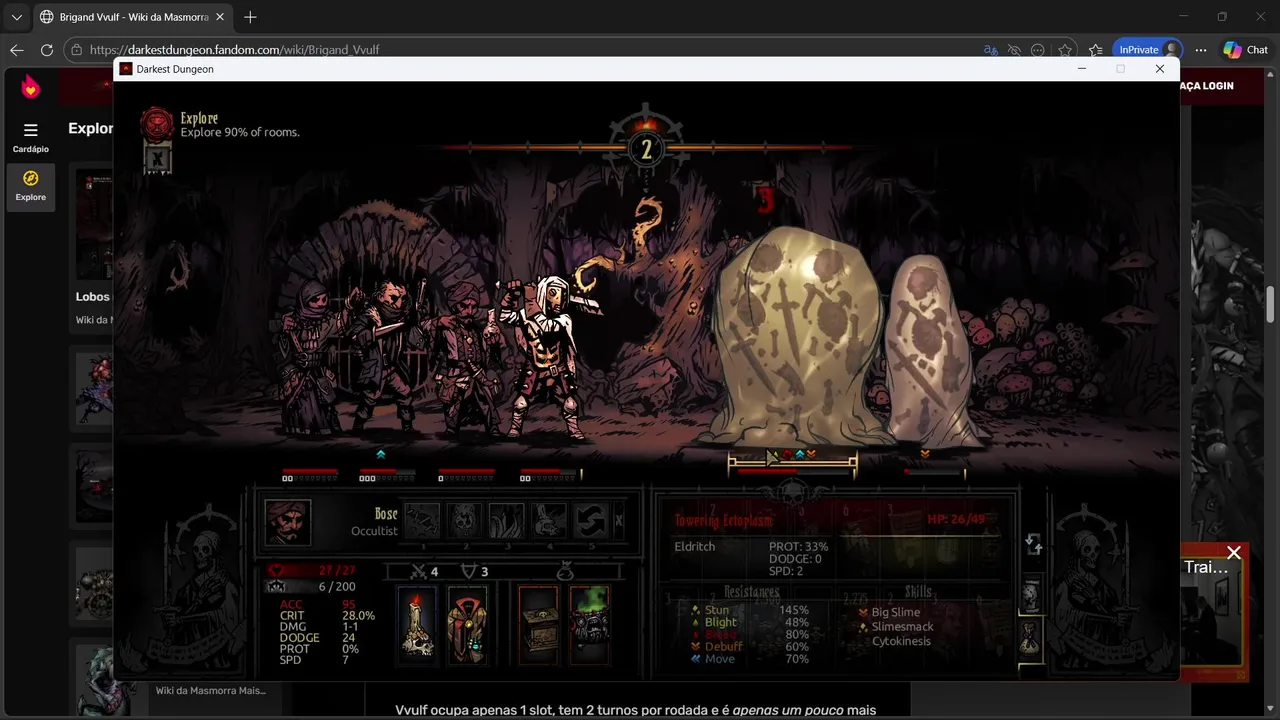
Task: View site information lock icon
Action: (77, 50)
